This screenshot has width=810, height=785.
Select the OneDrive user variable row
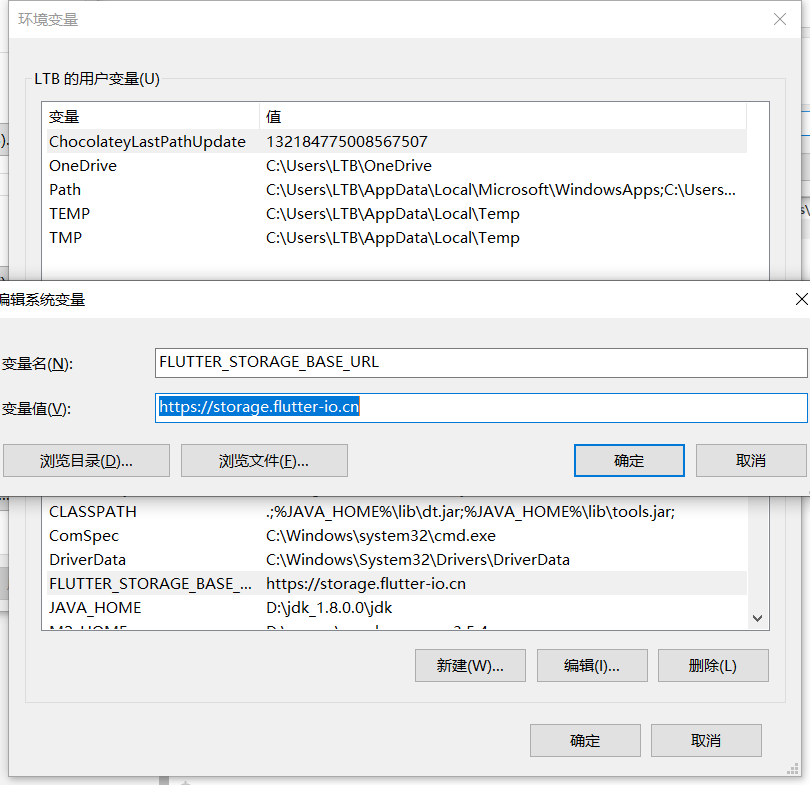coord(397,166)
